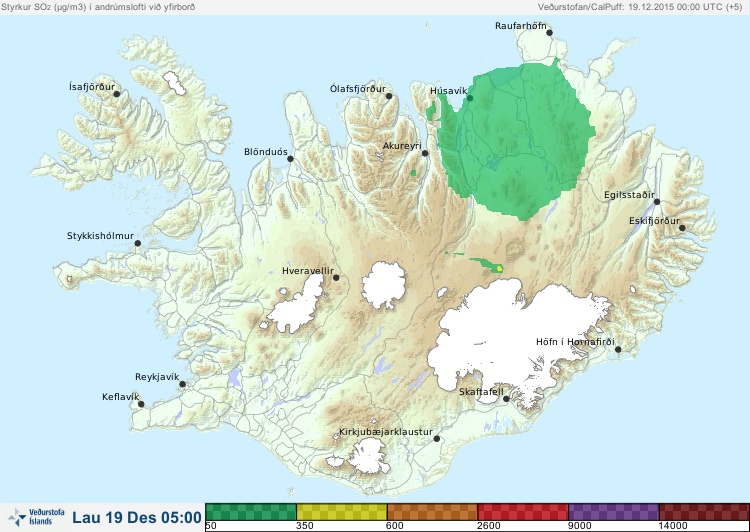Click the Skaftafell map label
750x532 pixels.
point(481,392)
